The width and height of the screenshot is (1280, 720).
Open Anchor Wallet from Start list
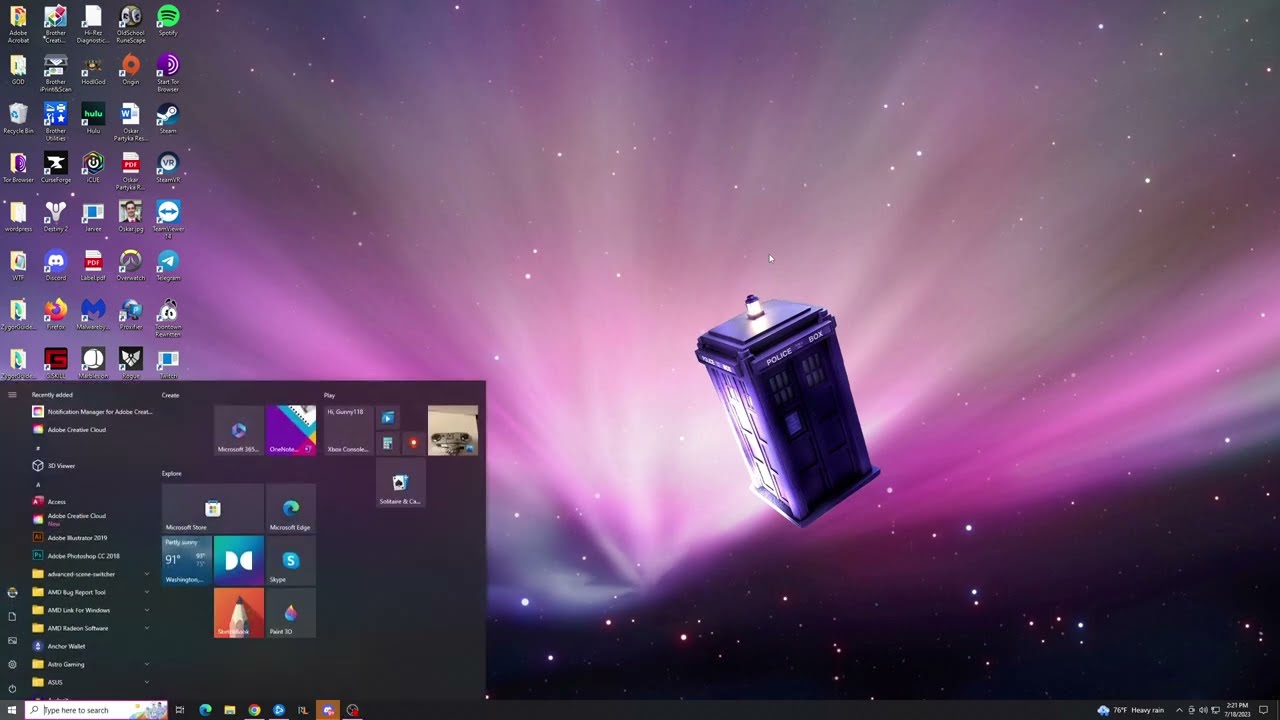(91, 646)
